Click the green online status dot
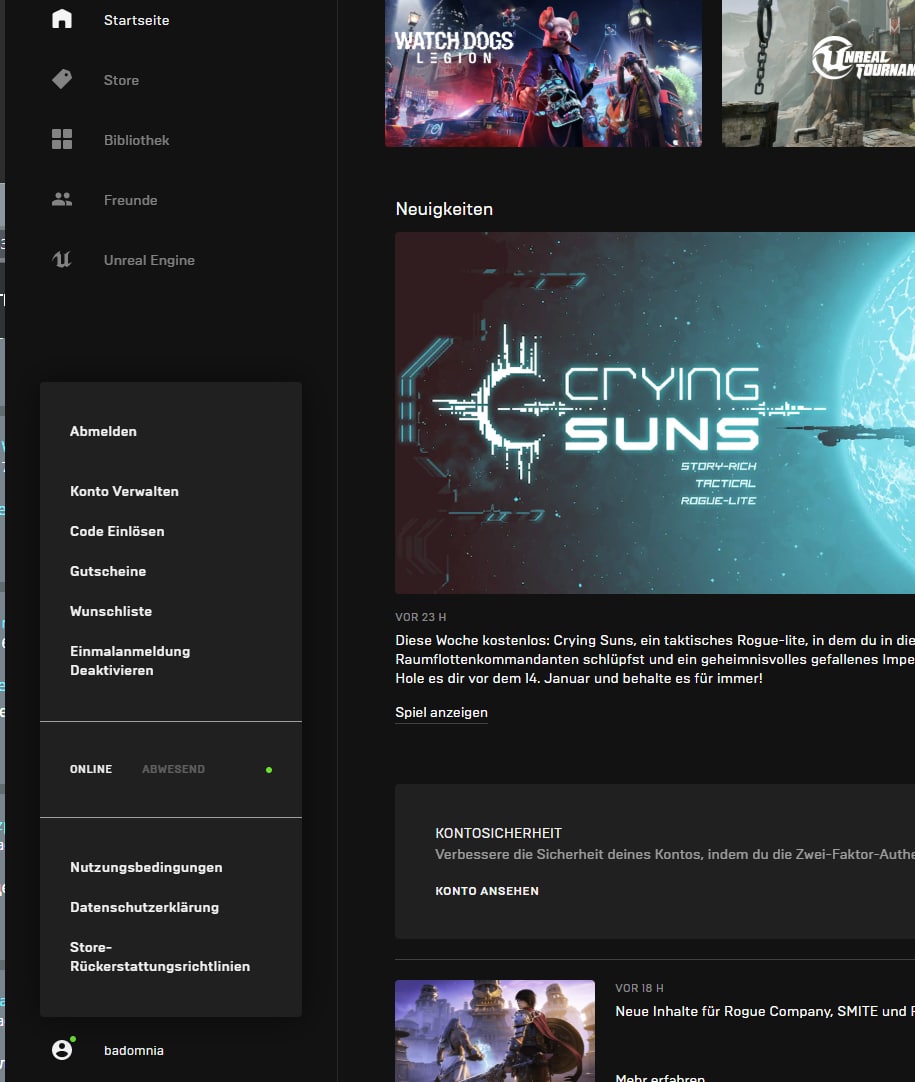 (x=269, y=769)
